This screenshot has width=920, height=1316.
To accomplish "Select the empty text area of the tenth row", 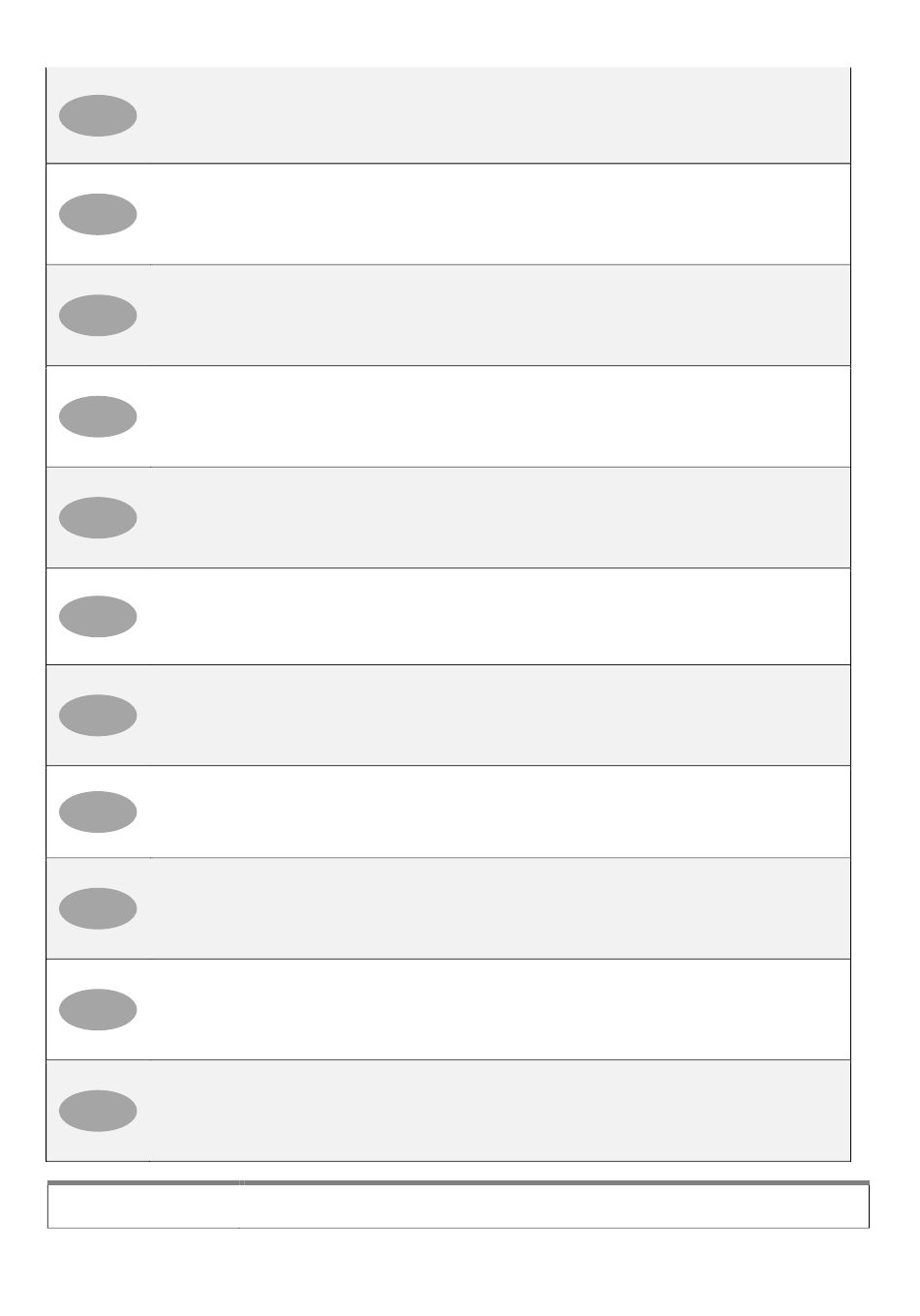I will pos(500,1009).
